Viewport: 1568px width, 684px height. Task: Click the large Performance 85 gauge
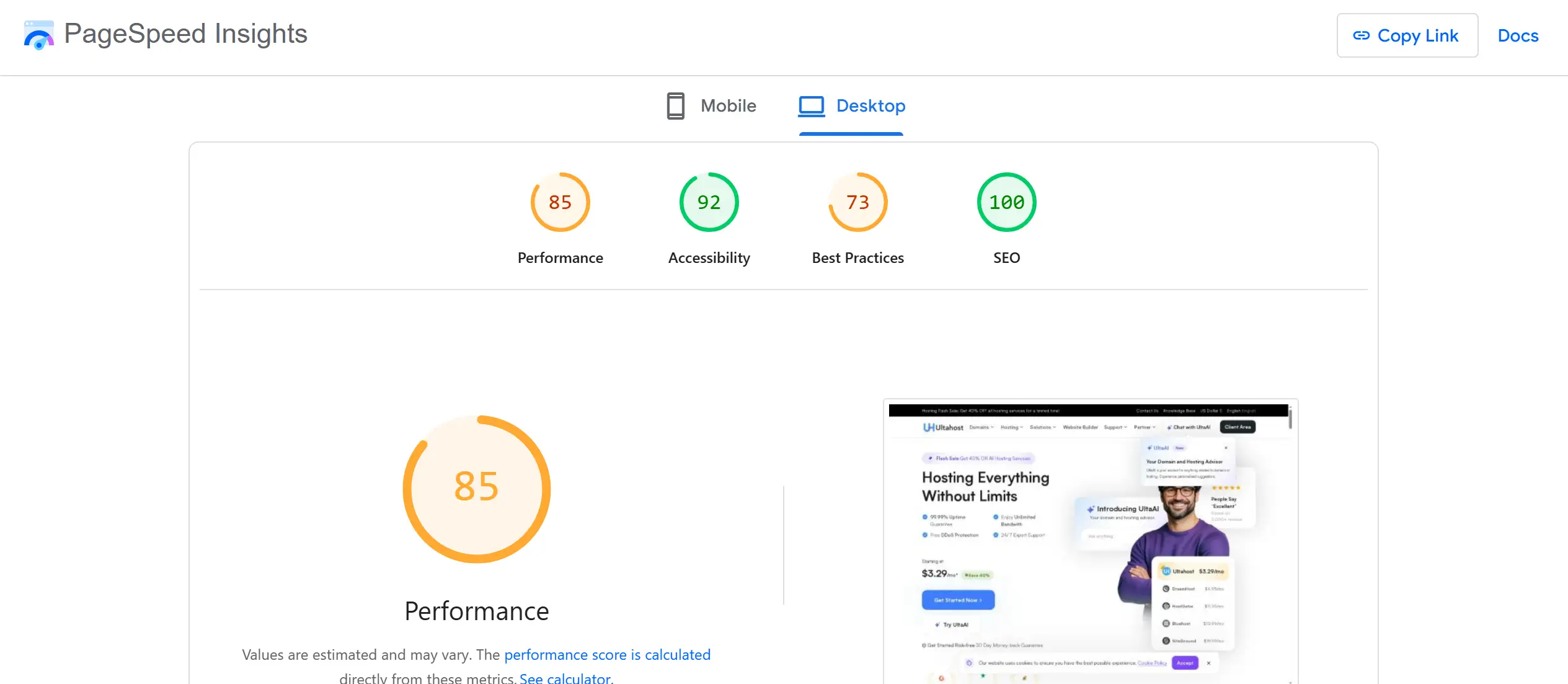tap(476, 489)
